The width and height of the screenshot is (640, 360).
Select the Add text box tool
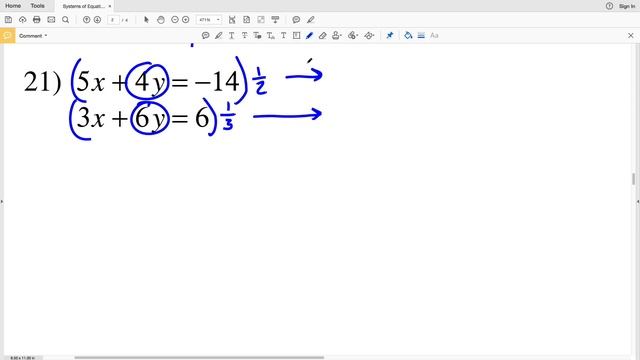coord(296,36)
